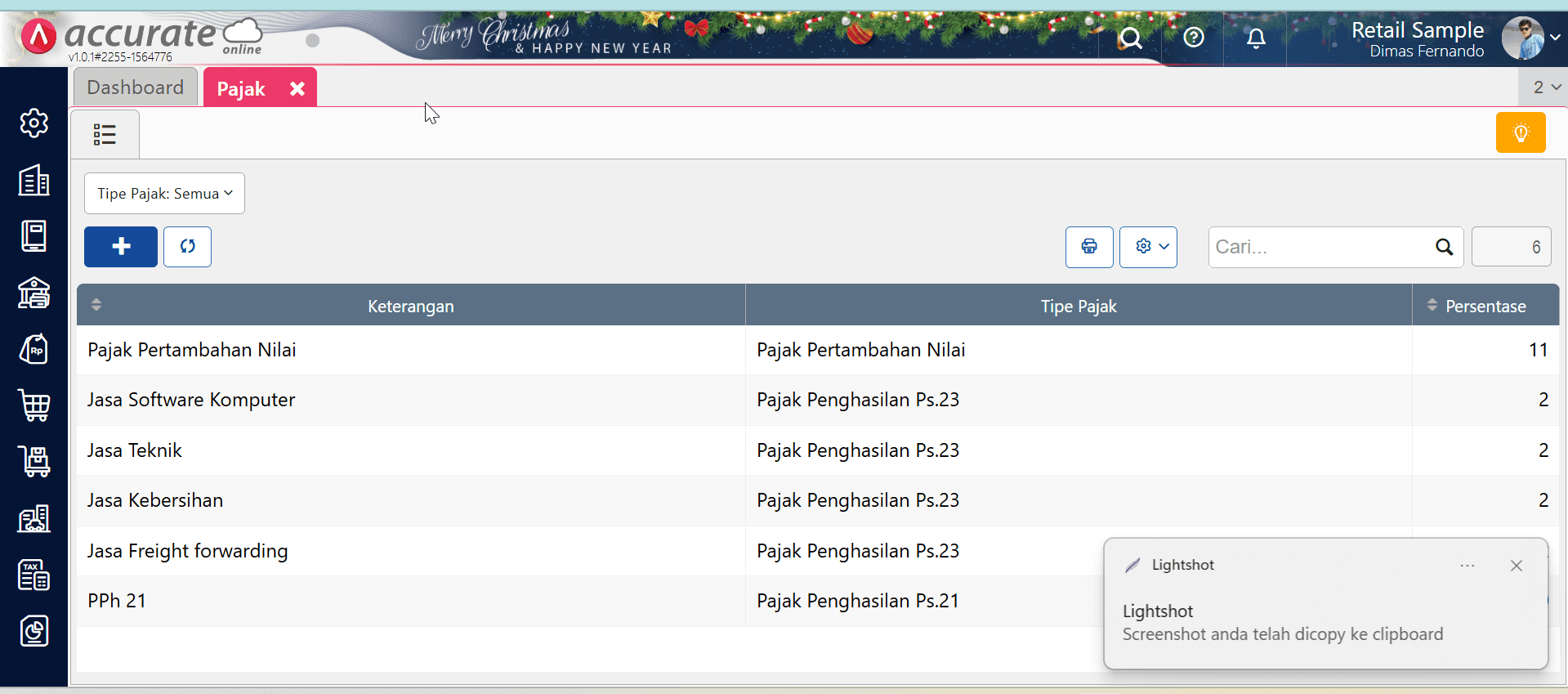The height and width of the screenshot is (694, 1568).
Task: Click the search magnifier in Cari box
Action: tap(1444, 247)
